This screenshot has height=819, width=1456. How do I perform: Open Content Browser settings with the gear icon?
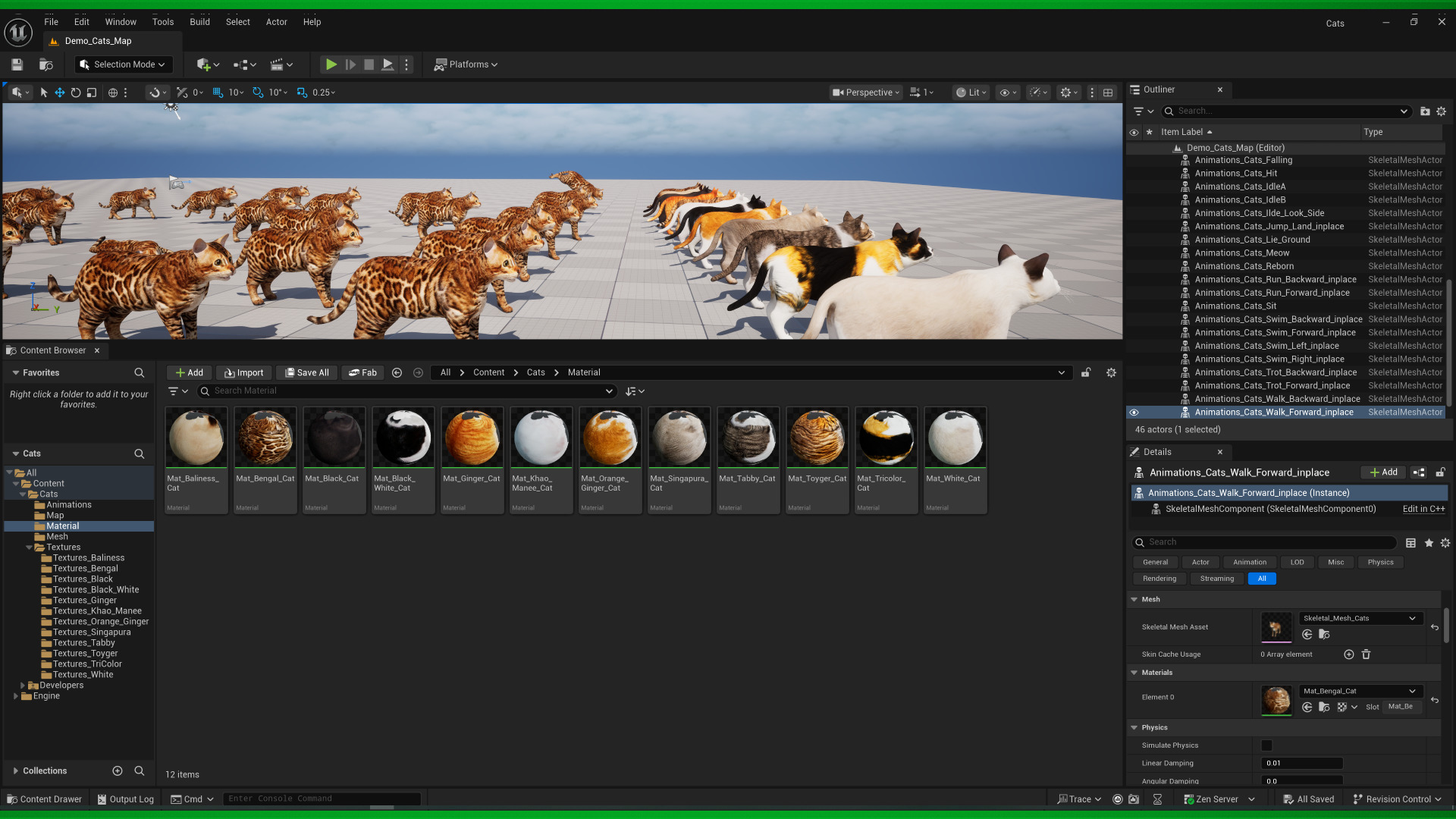[x=1111, y=372]
